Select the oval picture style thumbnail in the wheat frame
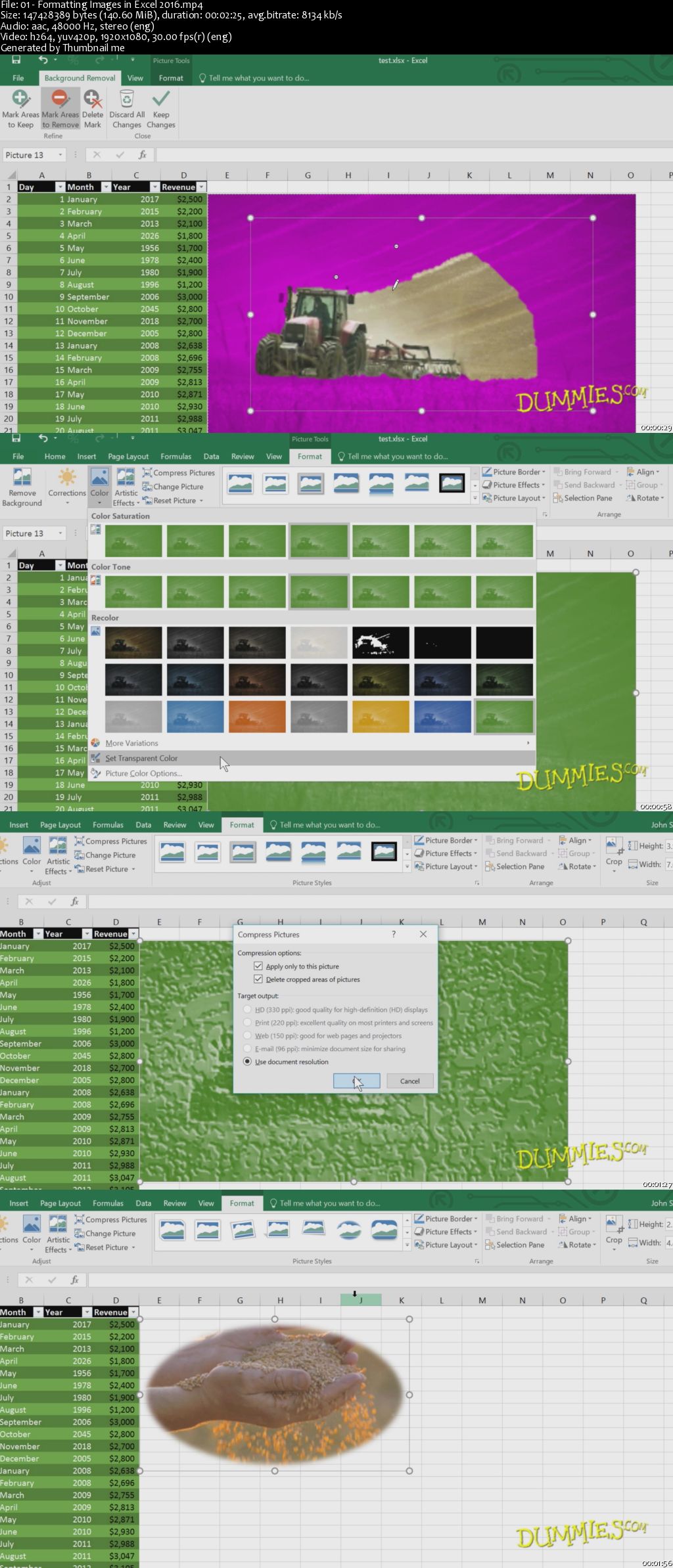673x1568 pixels. [x=348, y=1230]
